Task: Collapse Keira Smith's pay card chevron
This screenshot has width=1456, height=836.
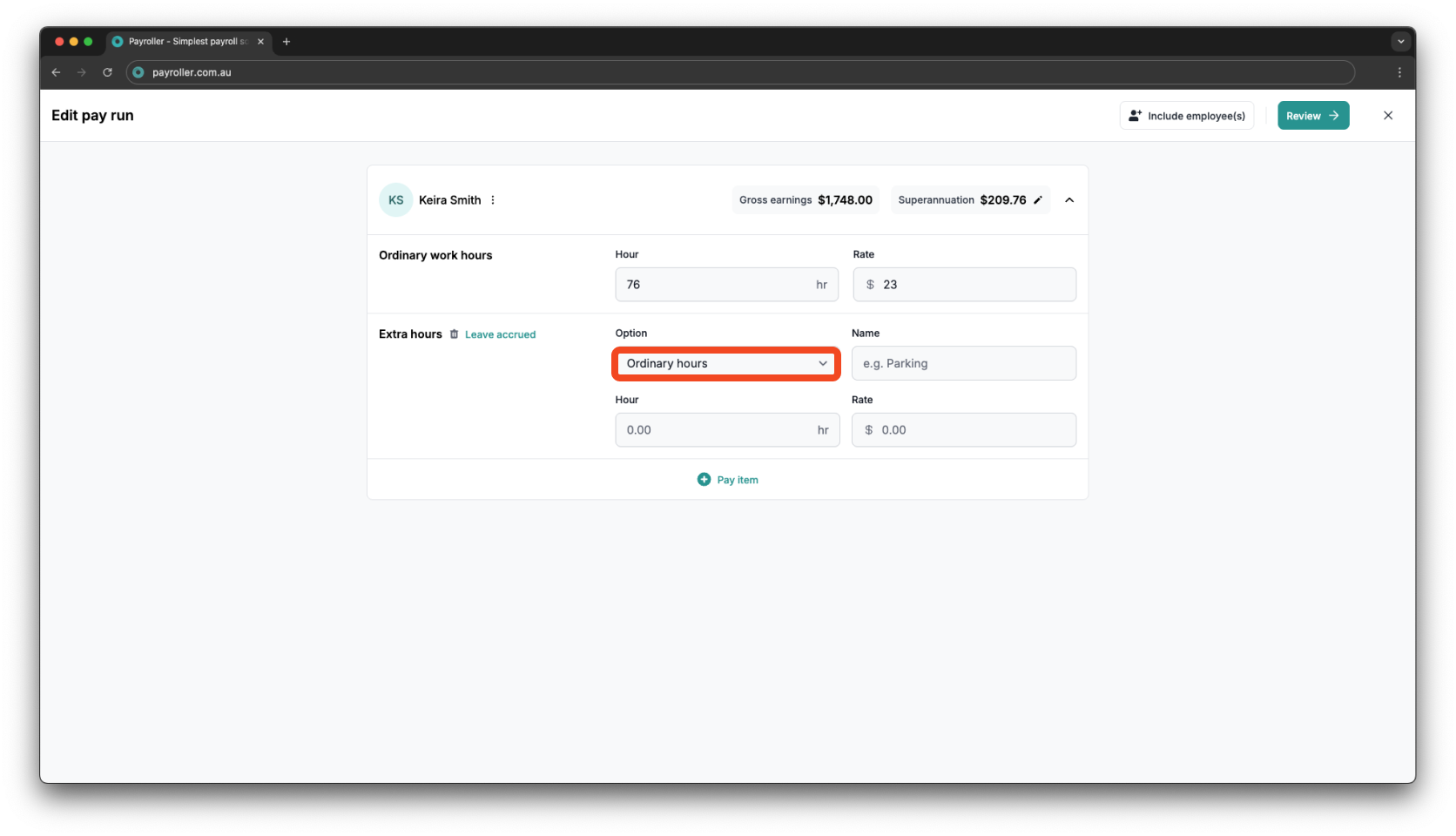Action: pyautogui.click(x=1069, y=200)
